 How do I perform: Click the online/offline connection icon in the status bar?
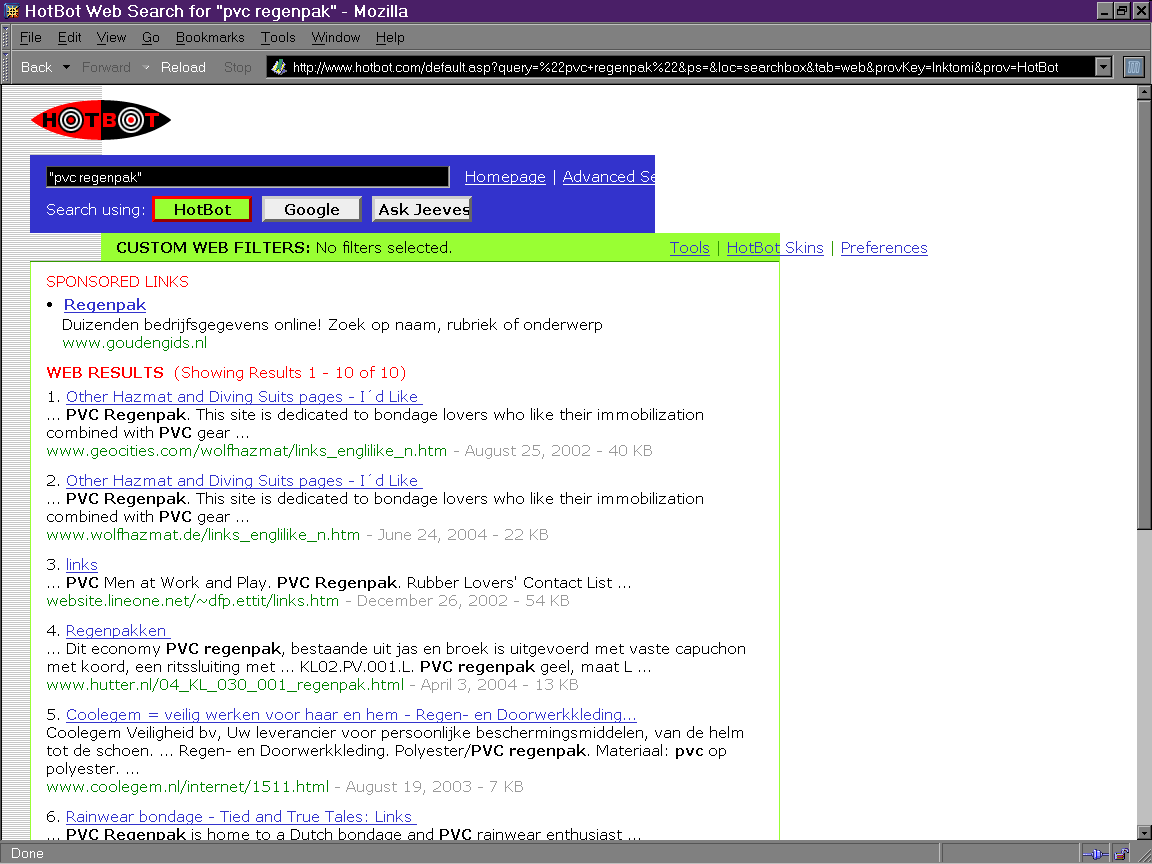(x=1095, y=854)
